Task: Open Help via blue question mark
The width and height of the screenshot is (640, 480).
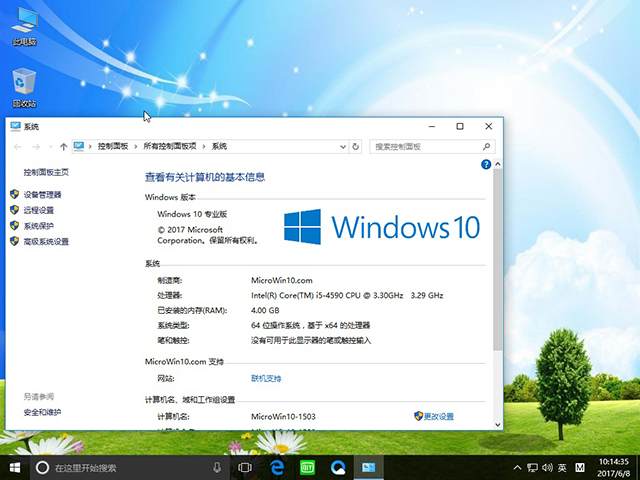Action: pos(486,164)
